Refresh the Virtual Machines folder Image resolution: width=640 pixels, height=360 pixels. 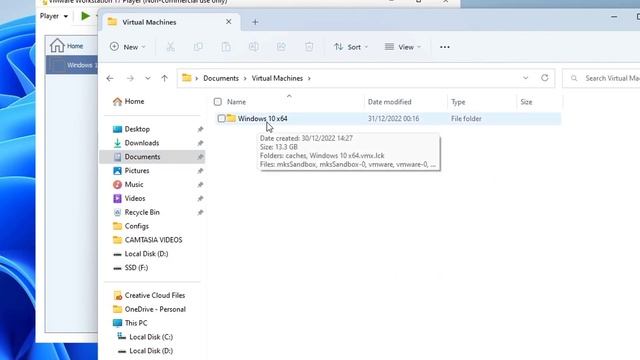pos(544,78)
